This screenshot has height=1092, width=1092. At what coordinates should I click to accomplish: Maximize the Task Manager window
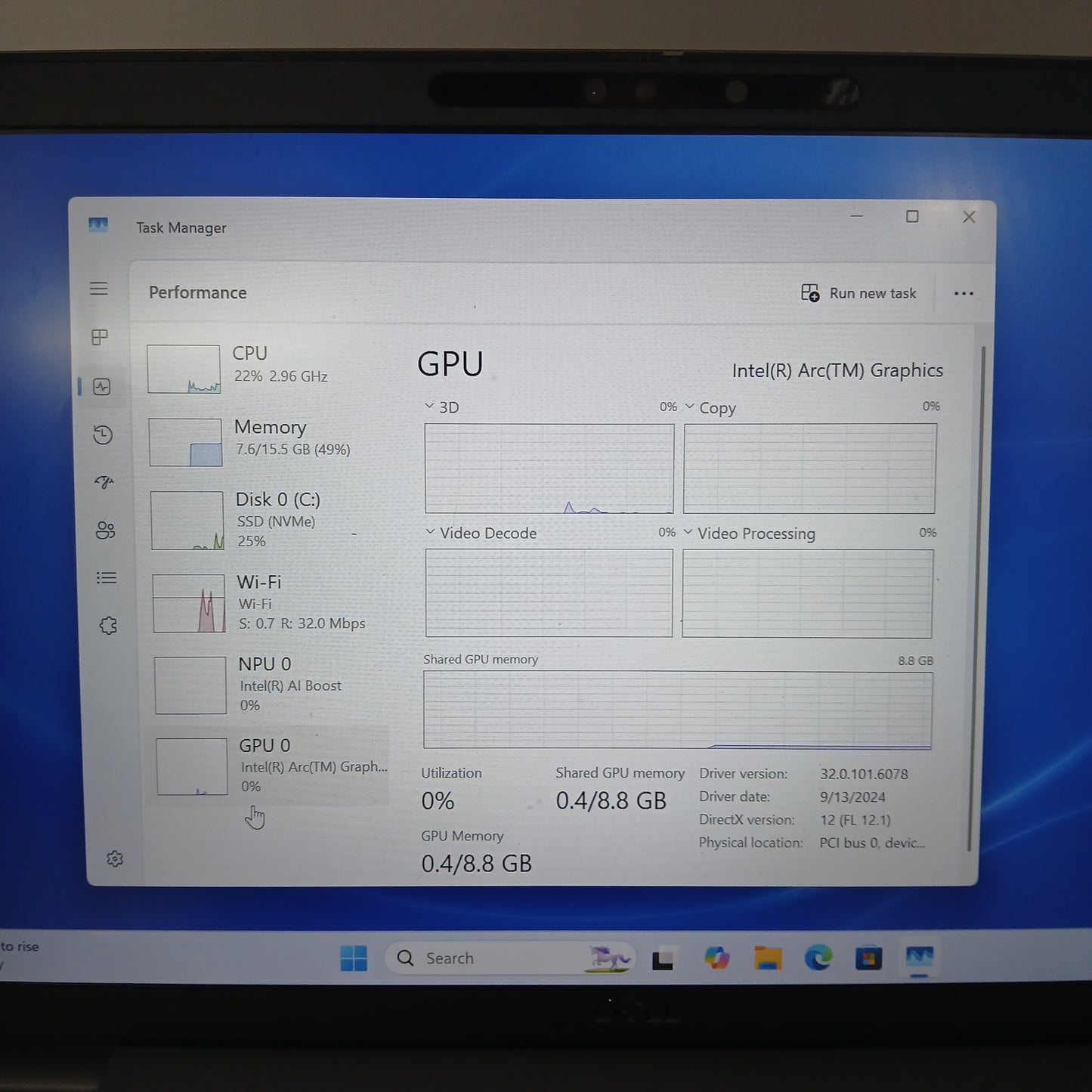912,217
